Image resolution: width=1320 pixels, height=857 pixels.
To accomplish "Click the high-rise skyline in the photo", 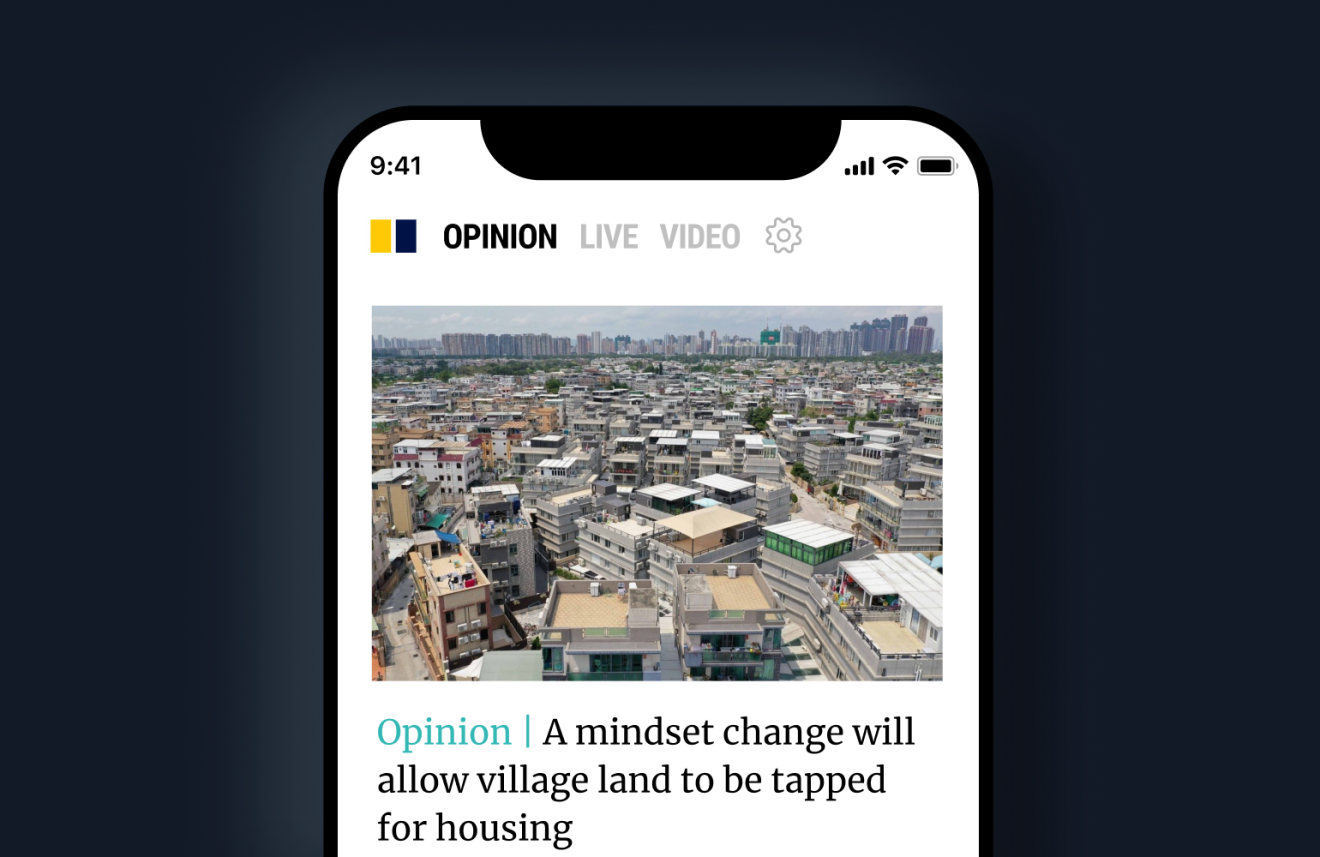I will (657, 338).
